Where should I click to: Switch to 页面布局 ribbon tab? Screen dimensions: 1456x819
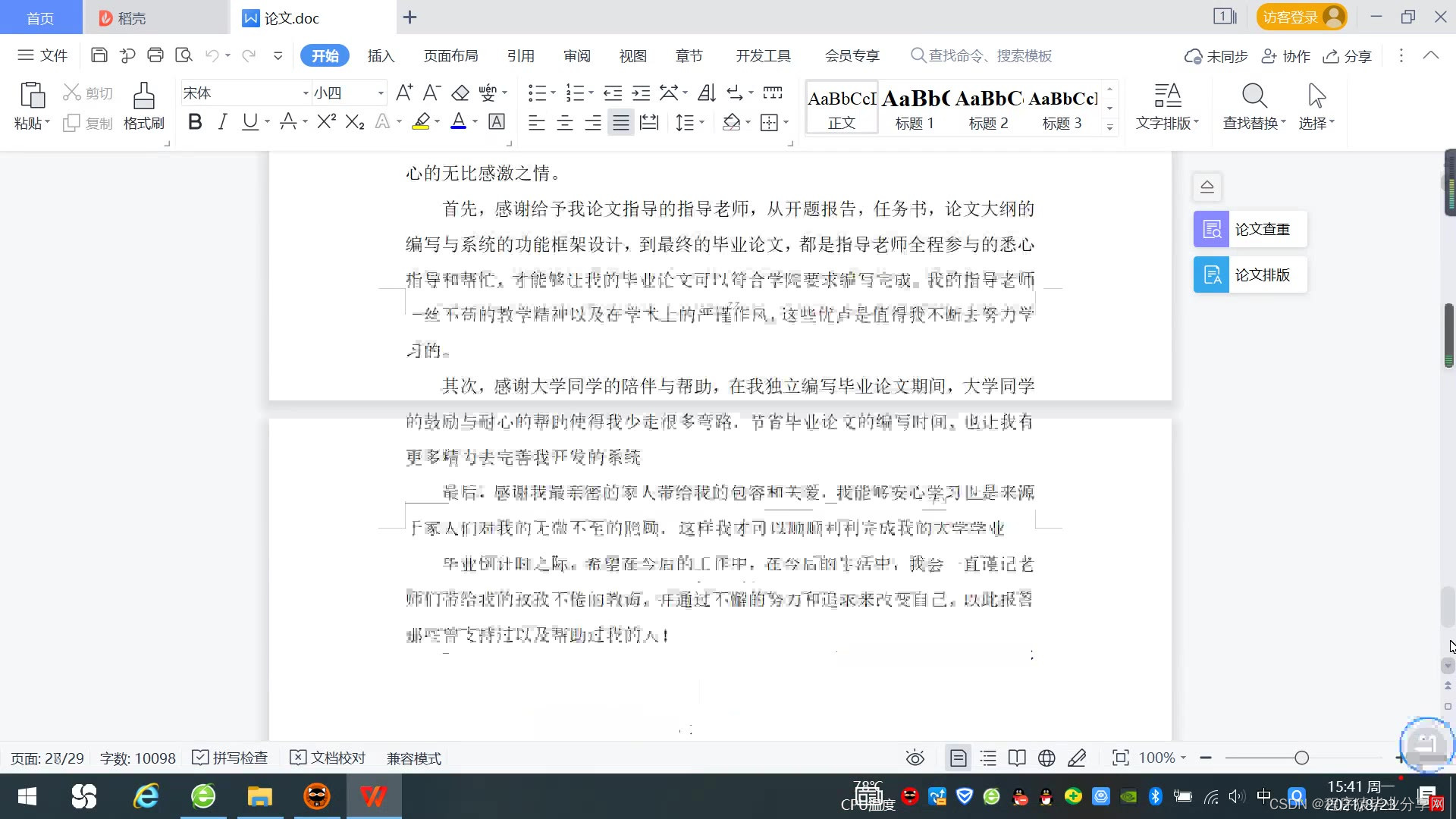(x=450, y=55)
